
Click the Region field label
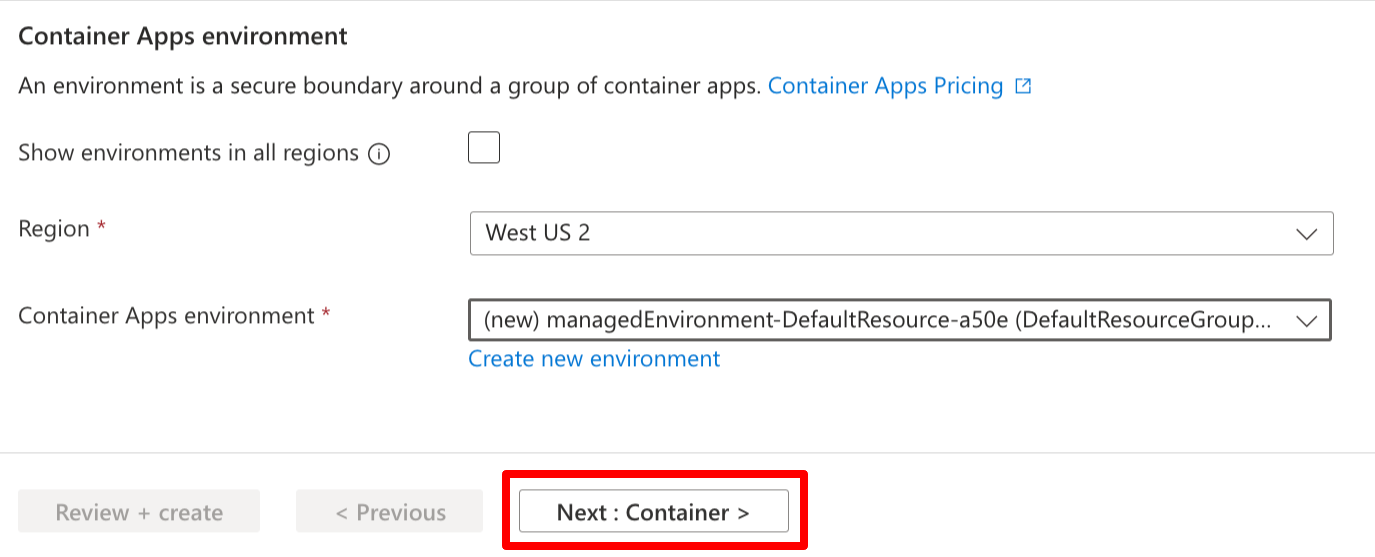54,229
